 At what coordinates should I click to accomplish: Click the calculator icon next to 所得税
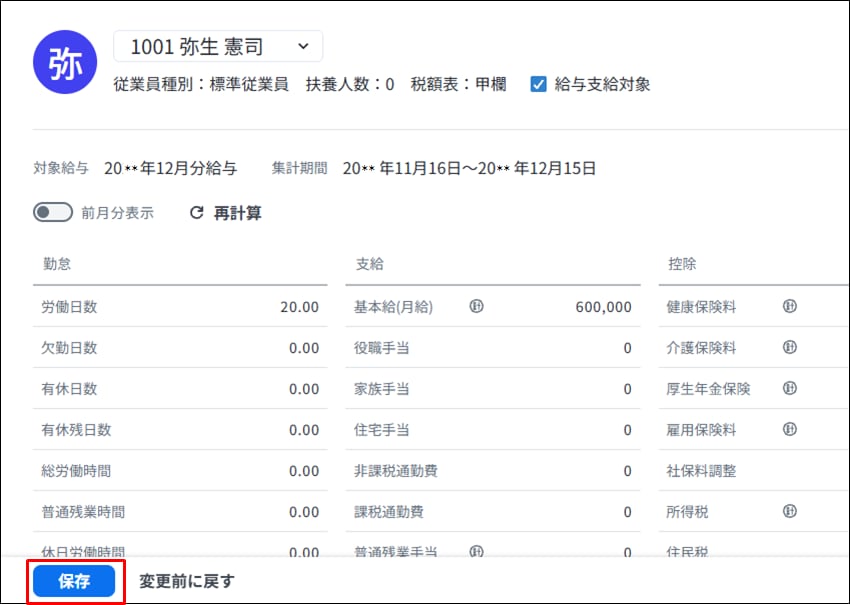pyautogui.click(x=789, y=512)
